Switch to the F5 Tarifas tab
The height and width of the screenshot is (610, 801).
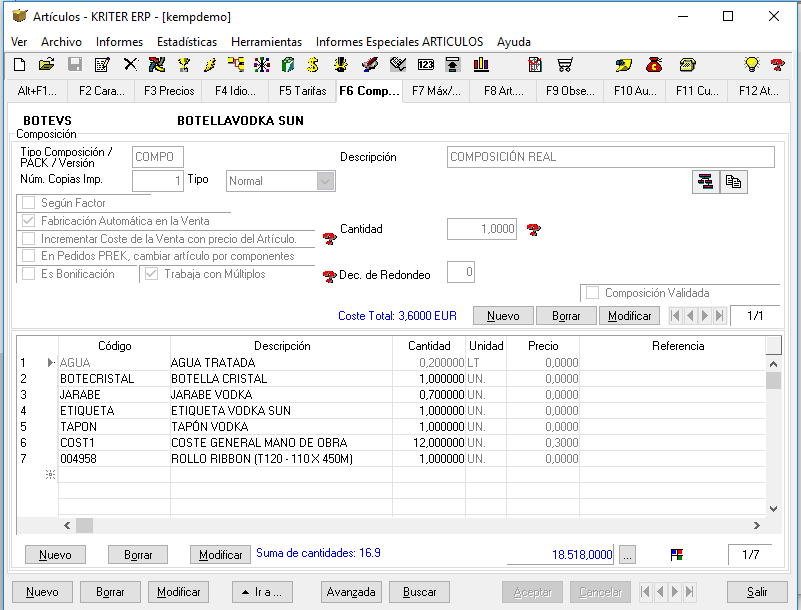point(302,91)
